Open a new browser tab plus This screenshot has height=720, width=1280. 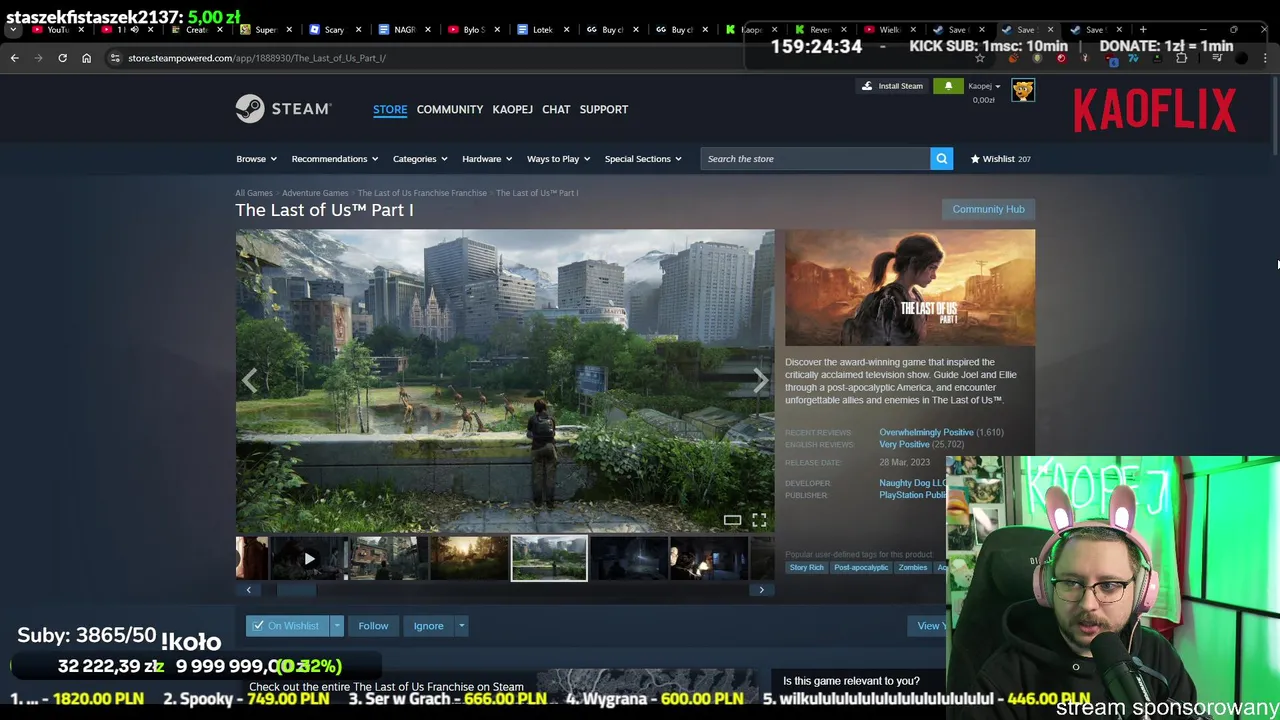click(1143, 29)
